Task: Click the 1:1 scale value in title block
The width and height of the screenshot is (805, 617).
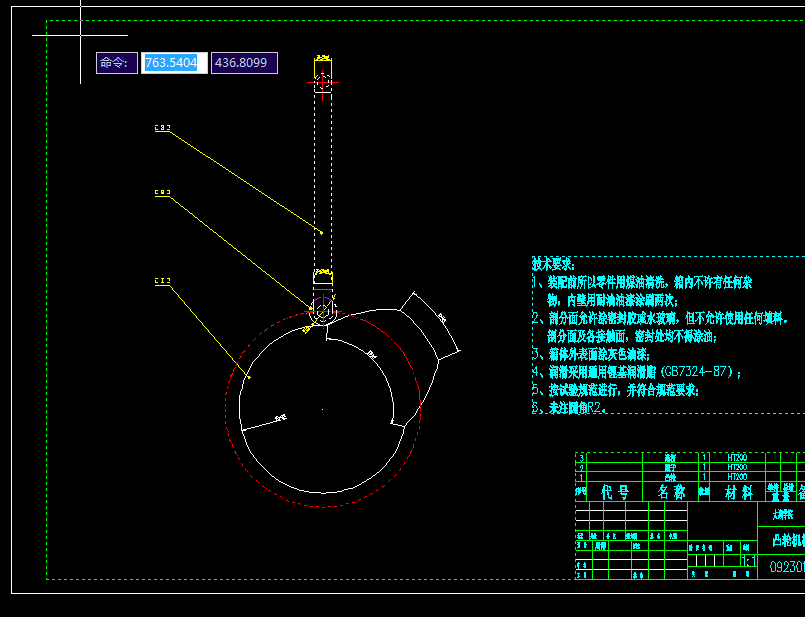Action: pos(749,561)
